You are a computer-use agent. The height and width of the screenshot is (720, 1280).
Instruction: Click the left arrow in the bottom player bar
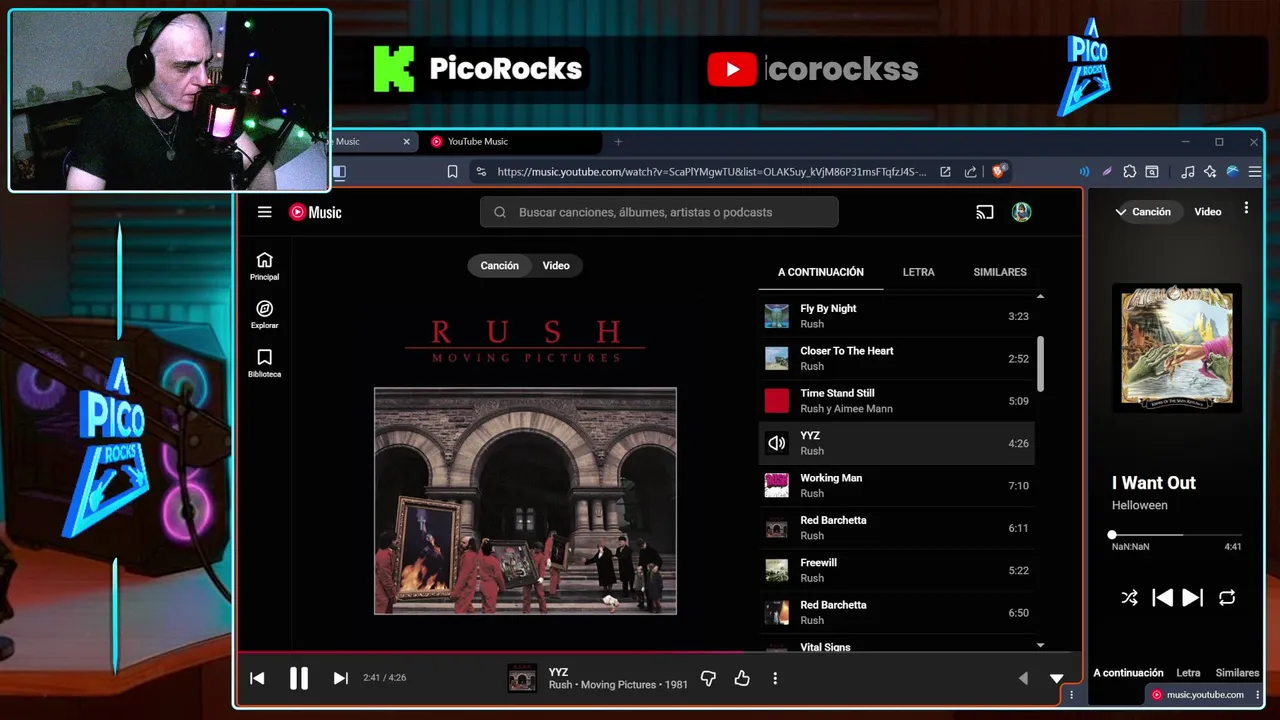(x=1023, y=678)
